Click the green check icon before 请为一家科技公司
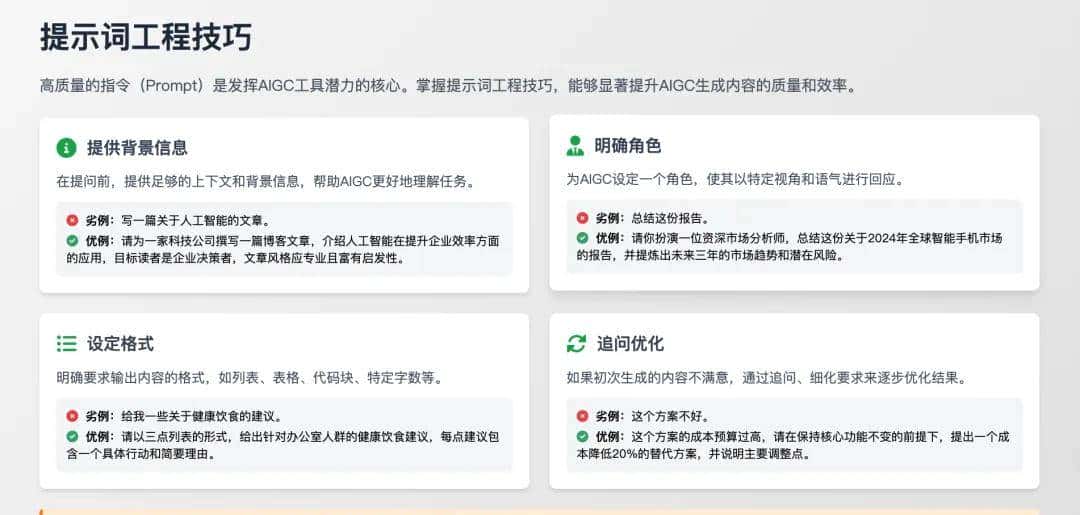The width and height of the screenshot is (1080, 515). pyautogui.click(x=72, y=240)
